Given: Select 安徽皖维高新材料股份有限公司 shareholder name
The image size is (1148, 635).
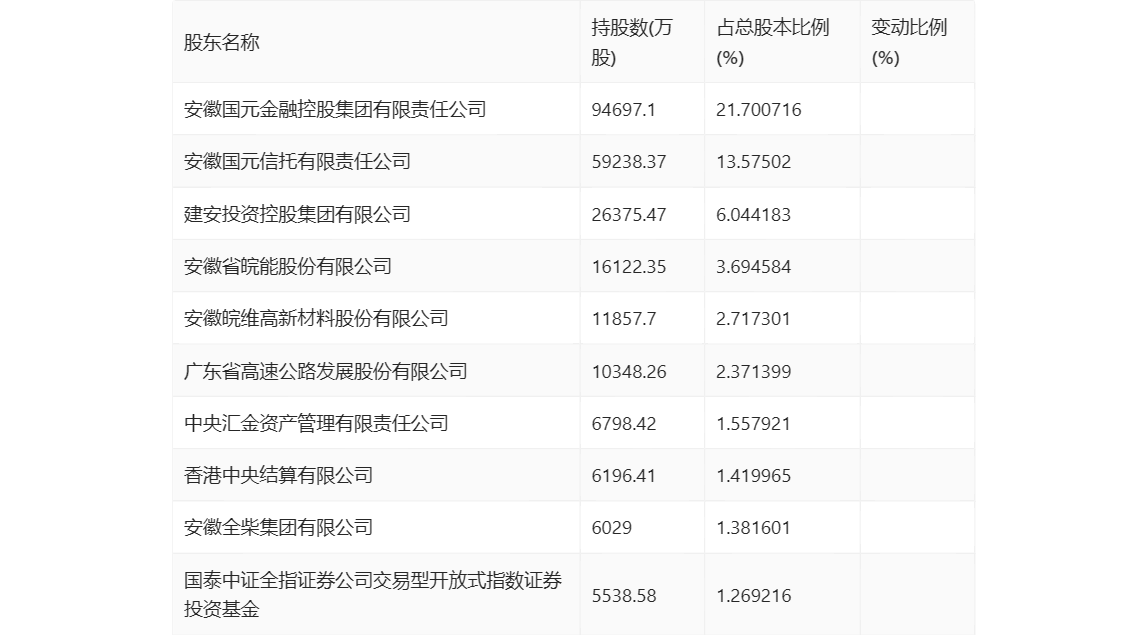Looking at the screenshot, I should [316, 319].
